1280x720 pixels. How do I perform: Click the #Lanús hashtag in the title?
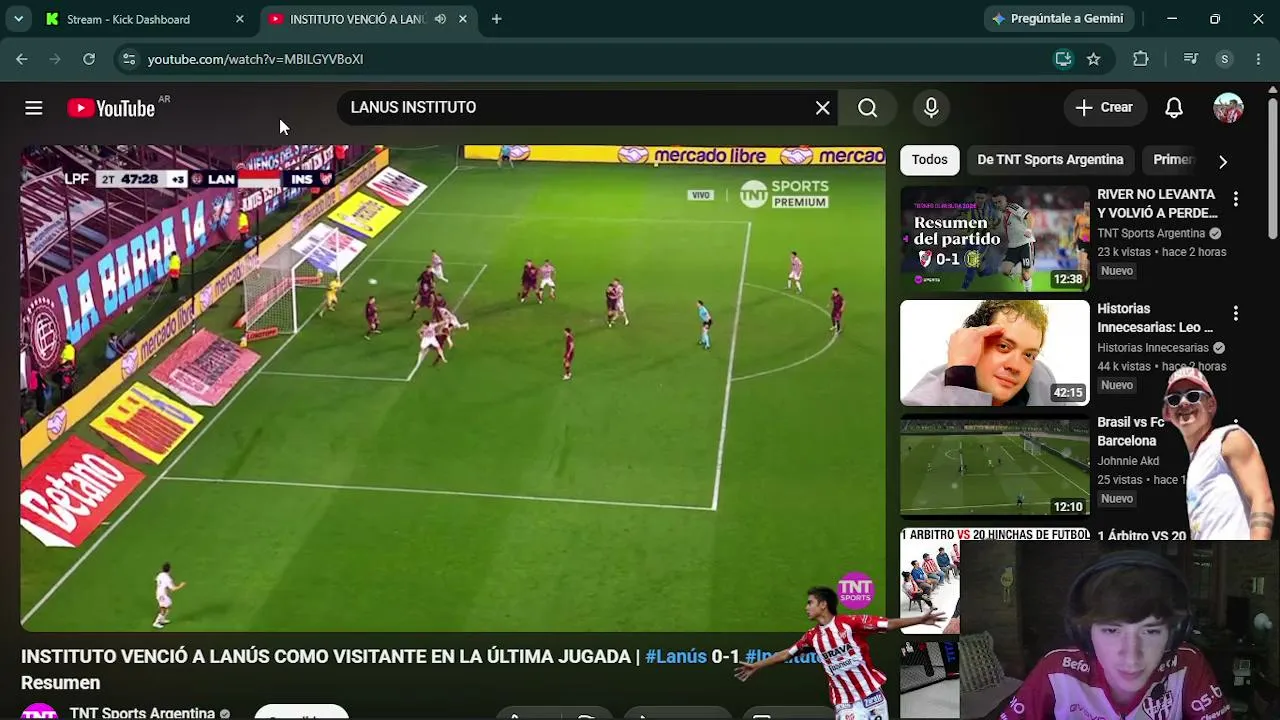[676, 657]
